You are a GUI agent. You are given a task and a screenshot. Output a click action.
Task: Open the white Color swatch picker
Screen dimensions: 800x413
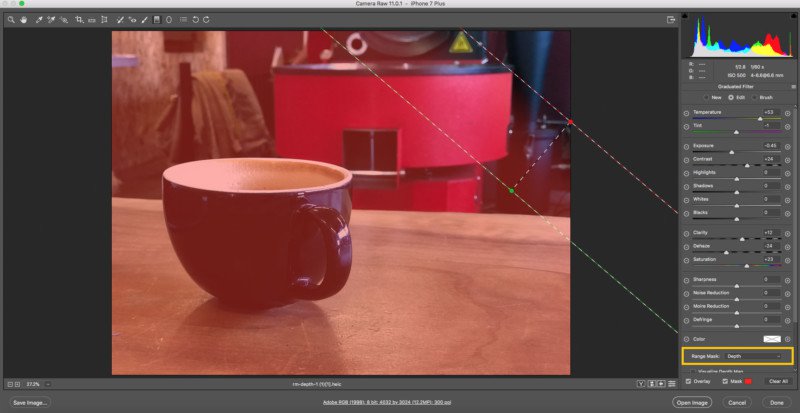point(772,339)
